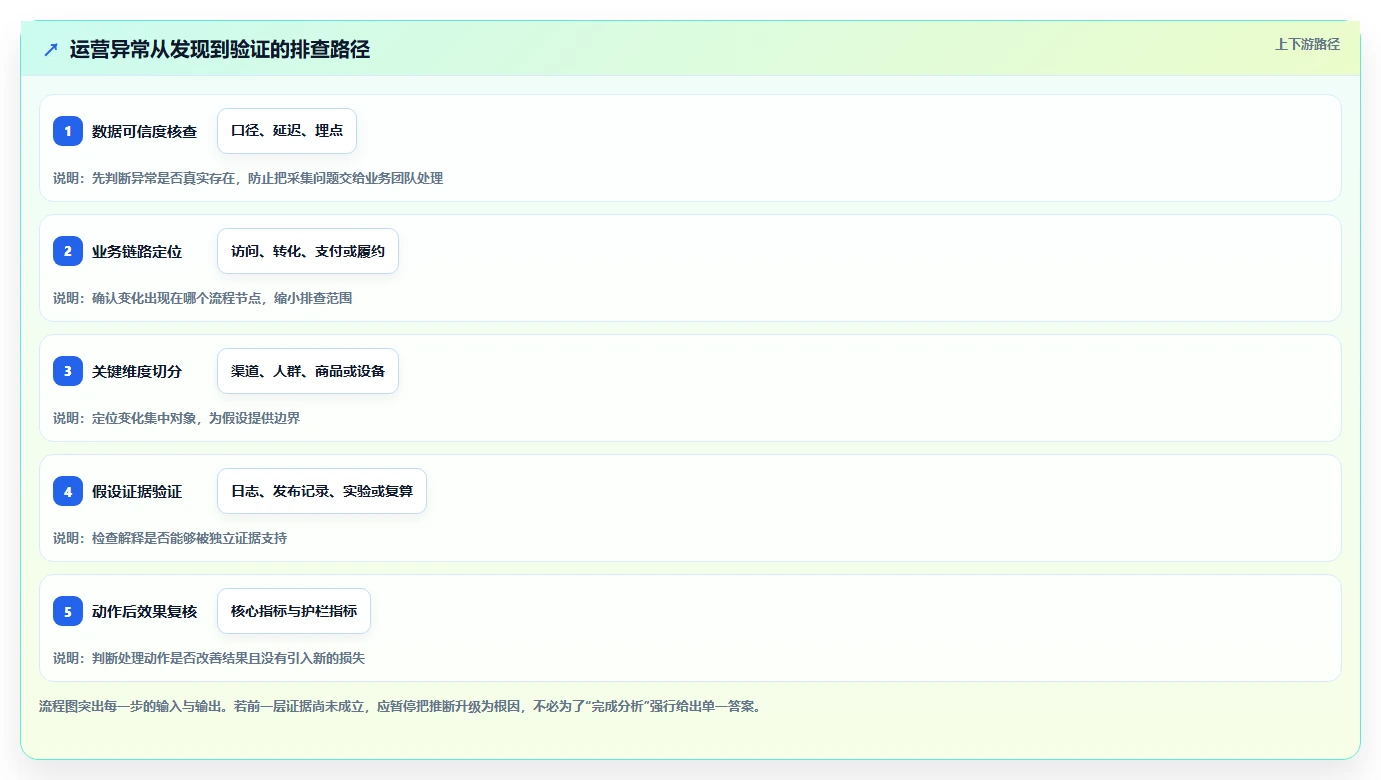Select step number 2 badge
This screenshot has height=780, width=1381.
click(68, 251)
